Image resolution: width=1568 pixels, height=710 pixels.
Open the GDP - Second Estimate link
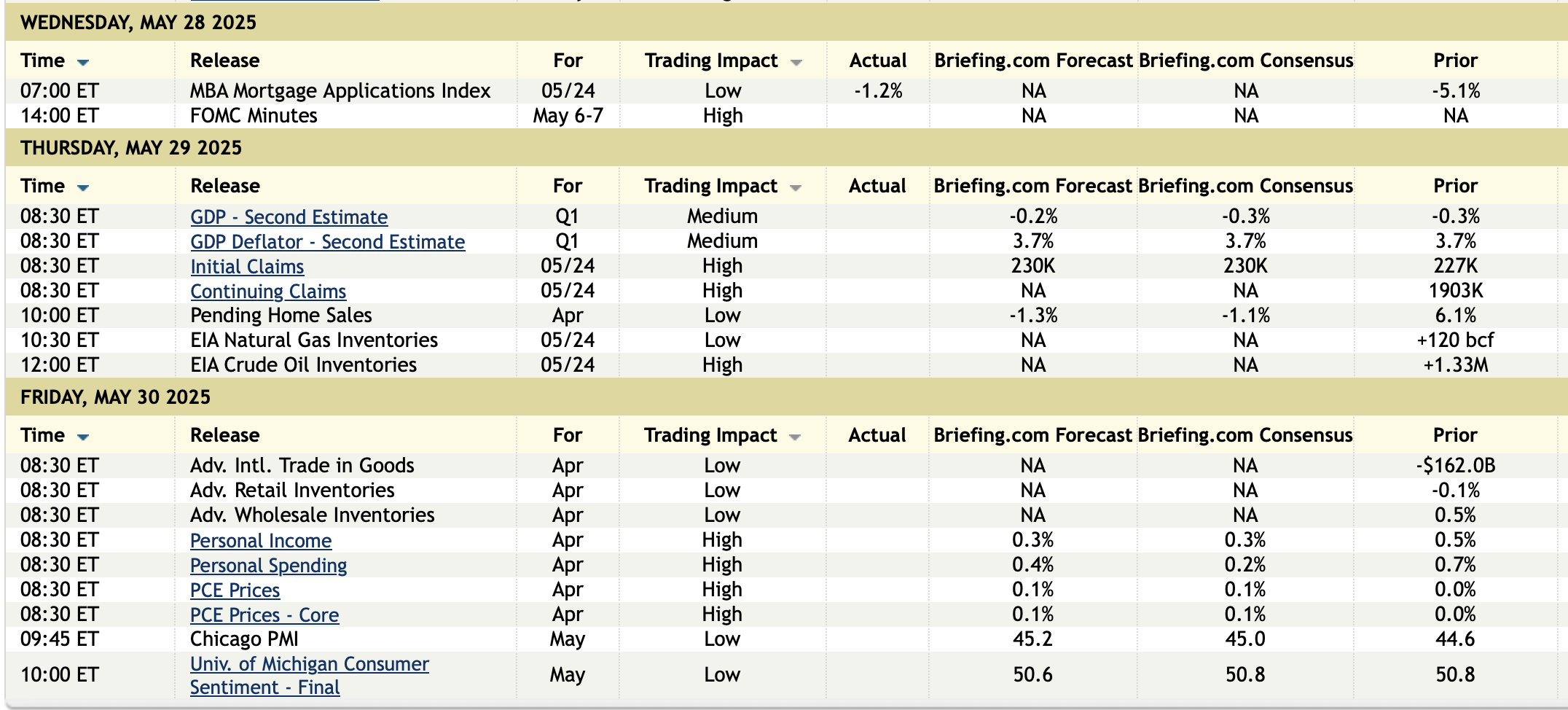coord(289,217)
